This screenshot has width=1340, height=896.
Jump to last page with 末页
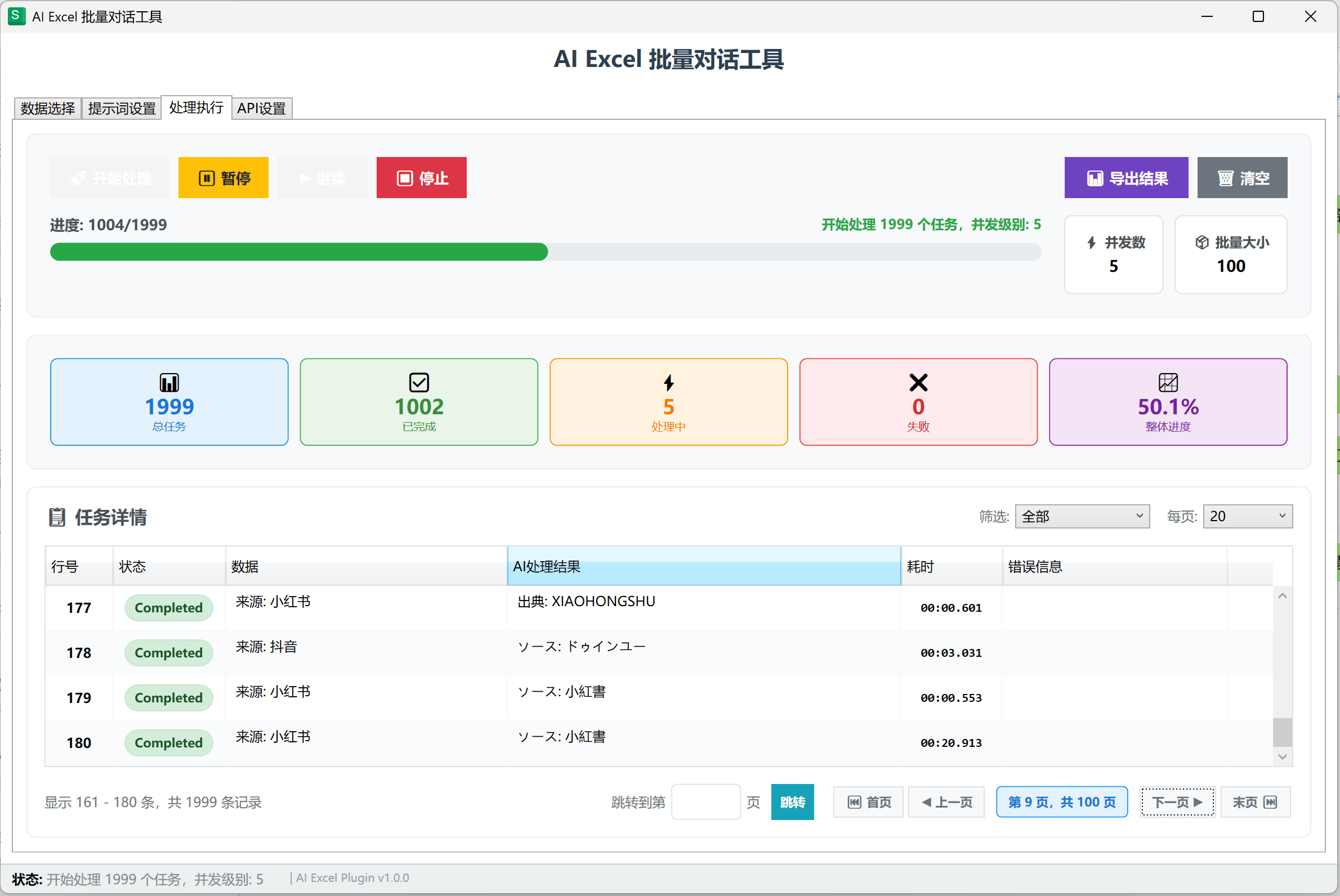[1256, 801]
